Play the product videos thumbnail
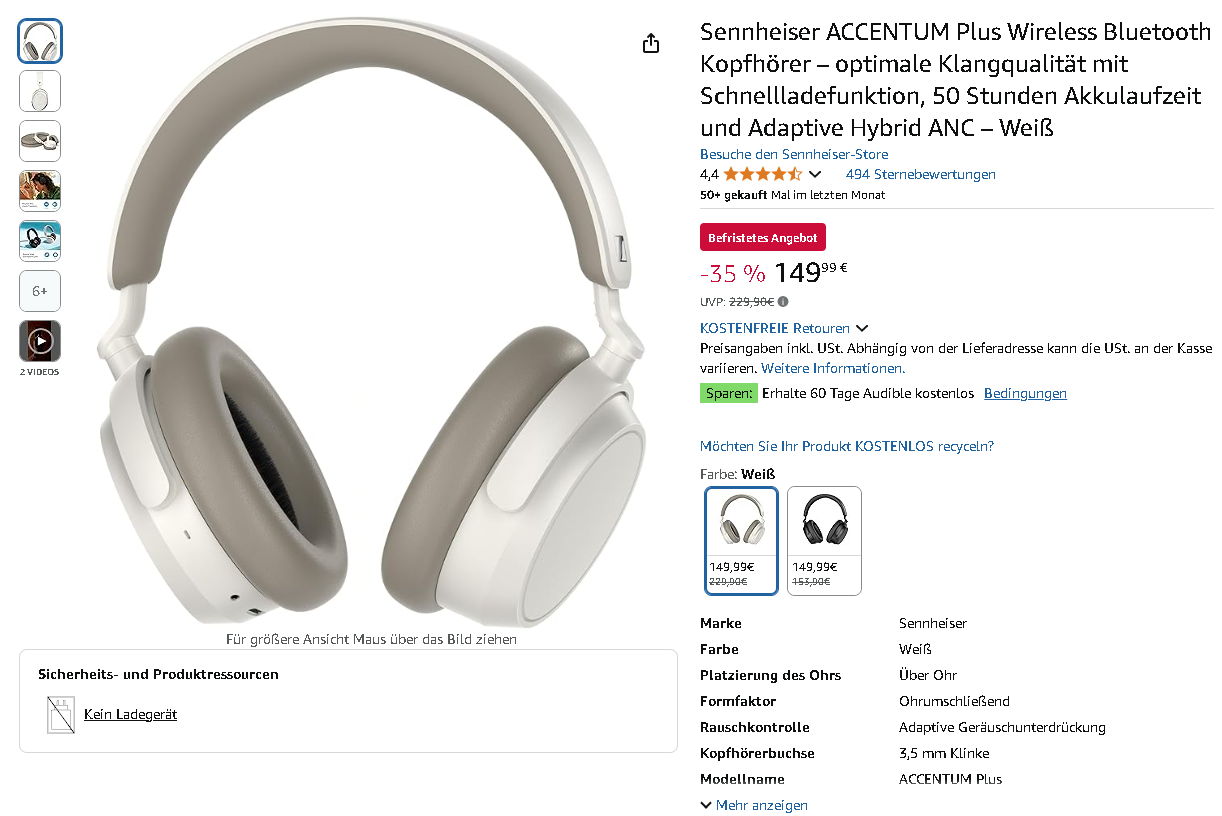The width and height of the screenshot is (1222, 816). coord(40,341)
